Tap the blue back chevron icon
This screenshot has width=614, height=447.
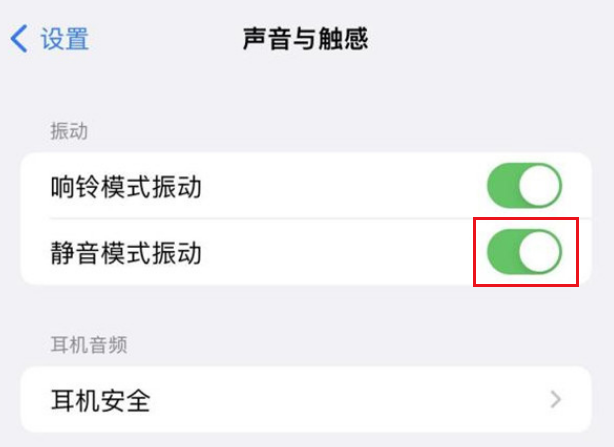pos(19,39)
